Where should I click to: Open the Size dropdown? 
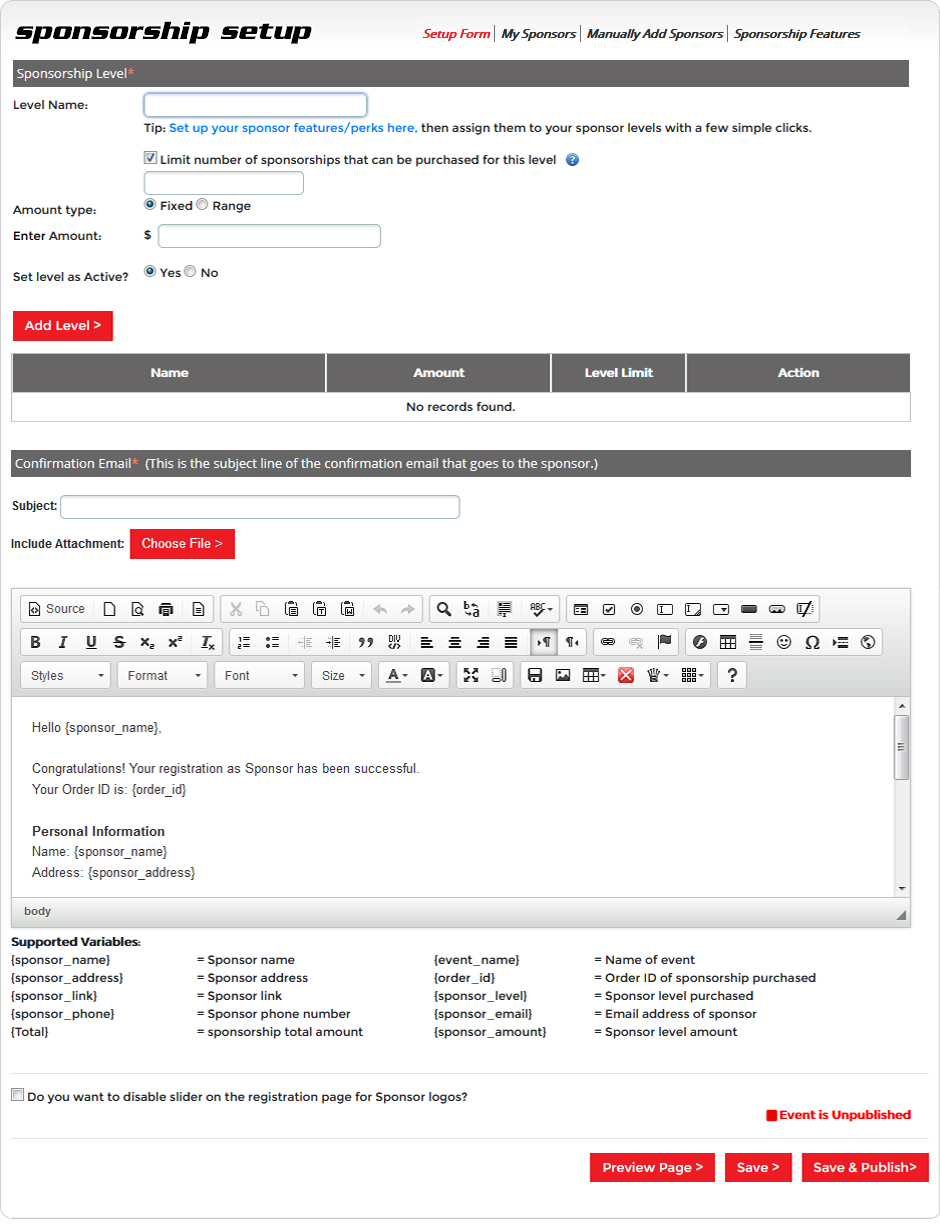(x=341, y=676)
